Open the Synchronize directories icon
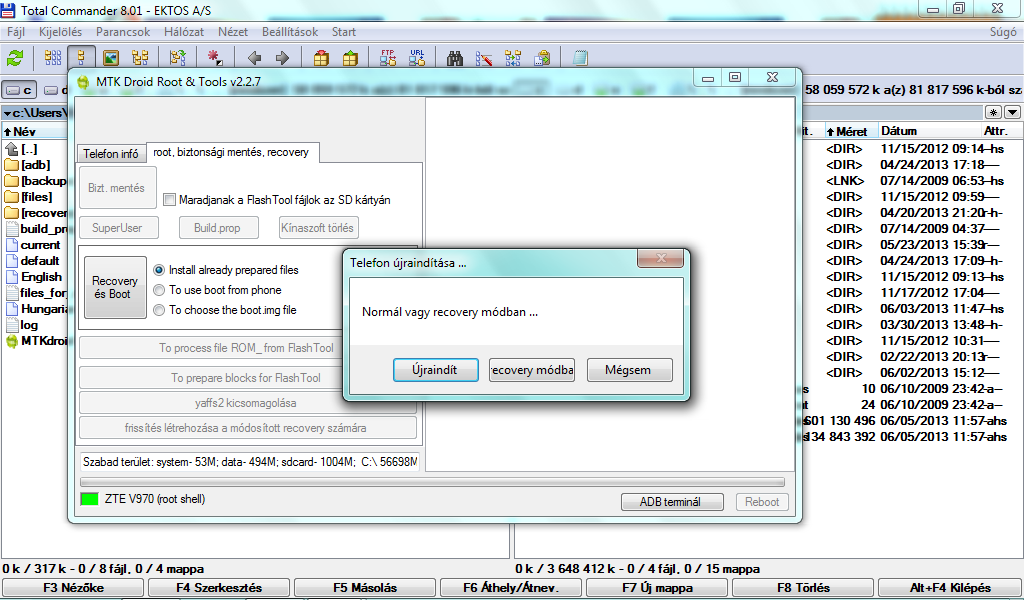1024x600 pixels. point(513,58)
